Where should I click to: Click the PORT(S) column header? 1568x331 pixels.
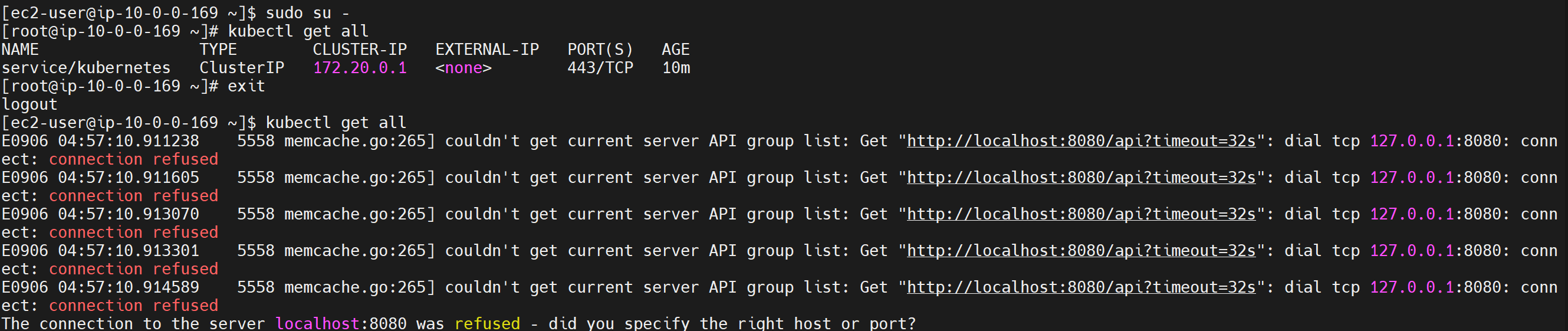tap(600, 50)
